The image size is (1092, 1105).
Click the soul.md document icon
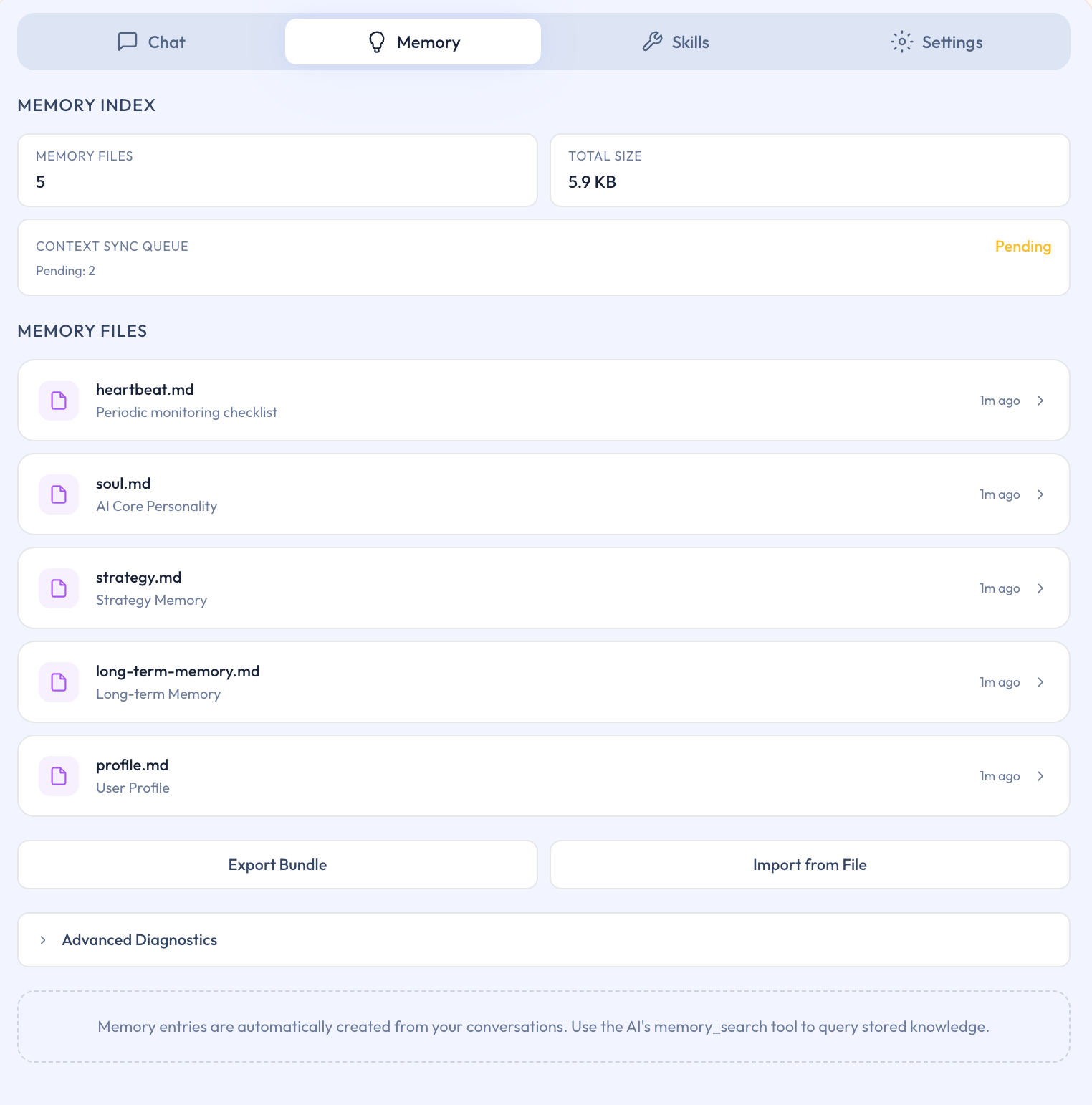click(59, 494)
